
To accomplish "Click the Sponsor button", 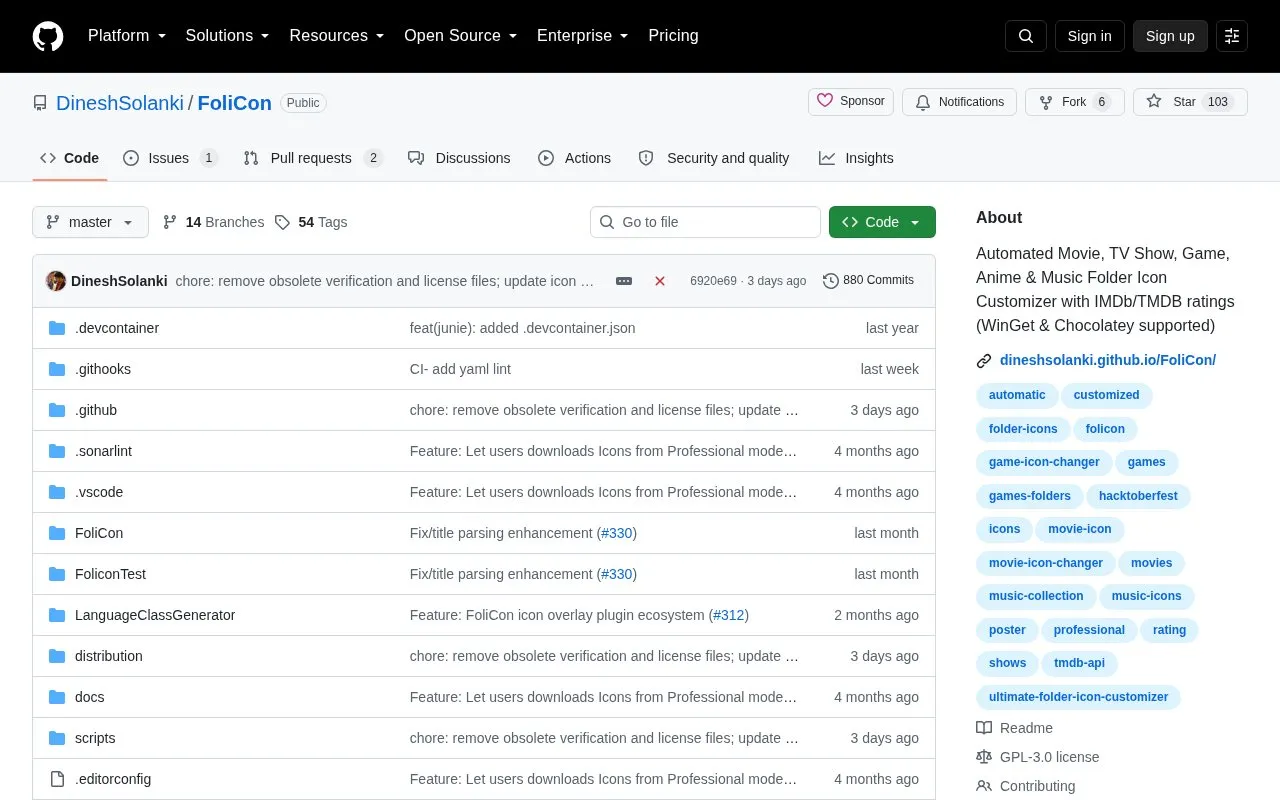I will pyautogui.click(x=851, y=102).
